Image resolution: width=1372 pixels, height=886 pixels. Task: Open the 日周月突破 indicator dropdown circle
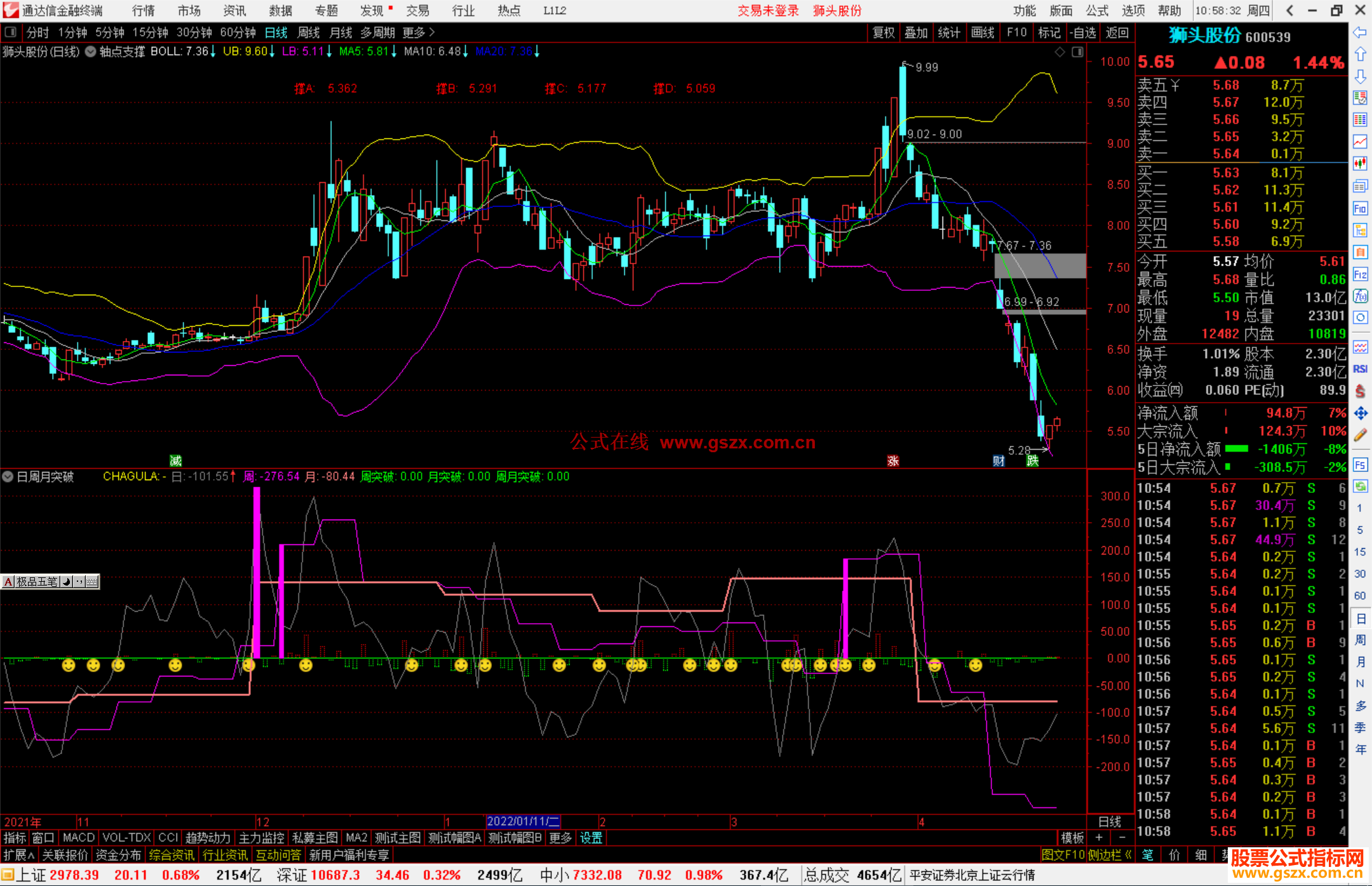tap(8, 476)
